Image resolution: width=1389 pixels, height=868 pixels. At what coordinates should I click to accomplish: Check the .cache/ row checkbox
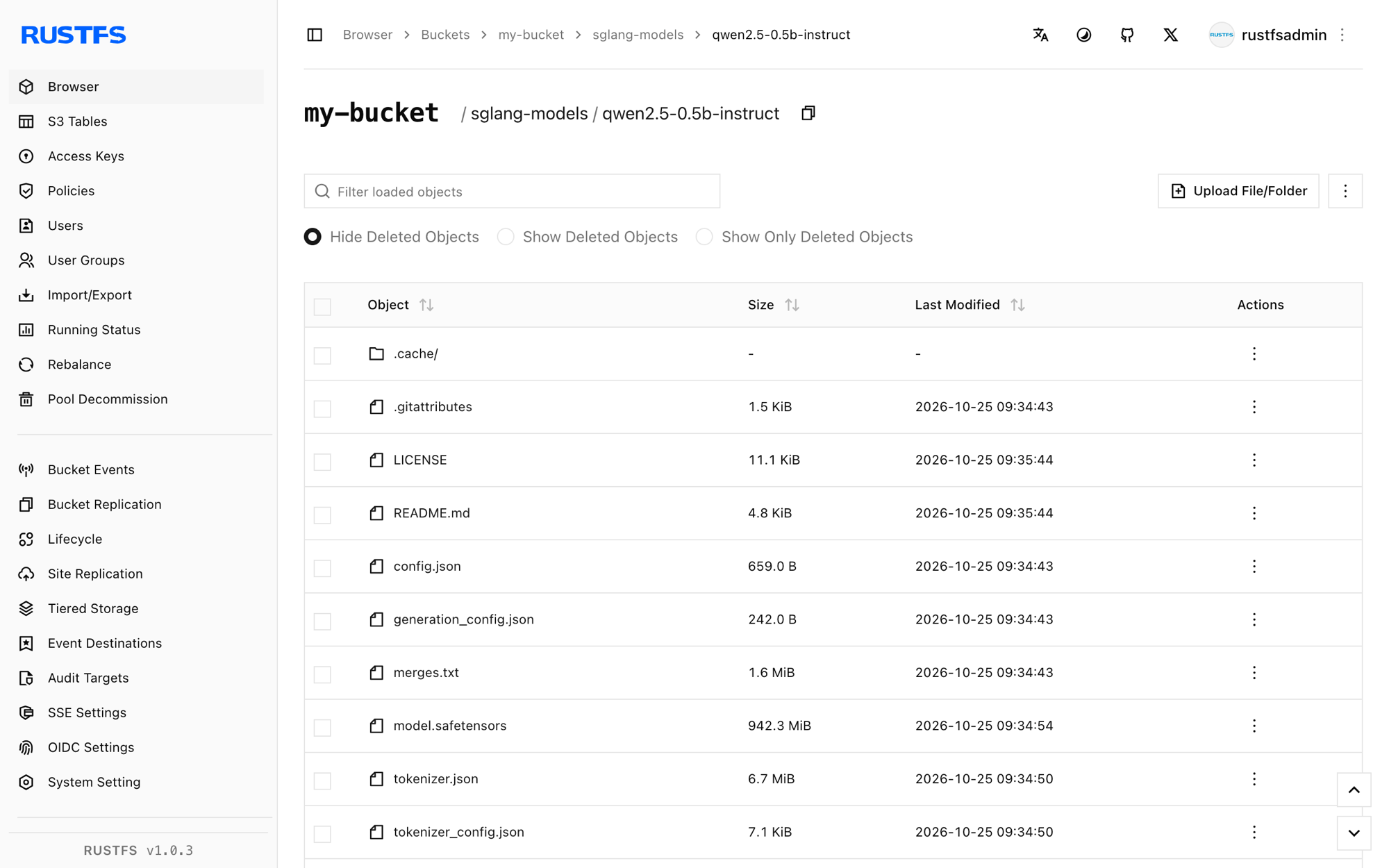pos(322,355)
